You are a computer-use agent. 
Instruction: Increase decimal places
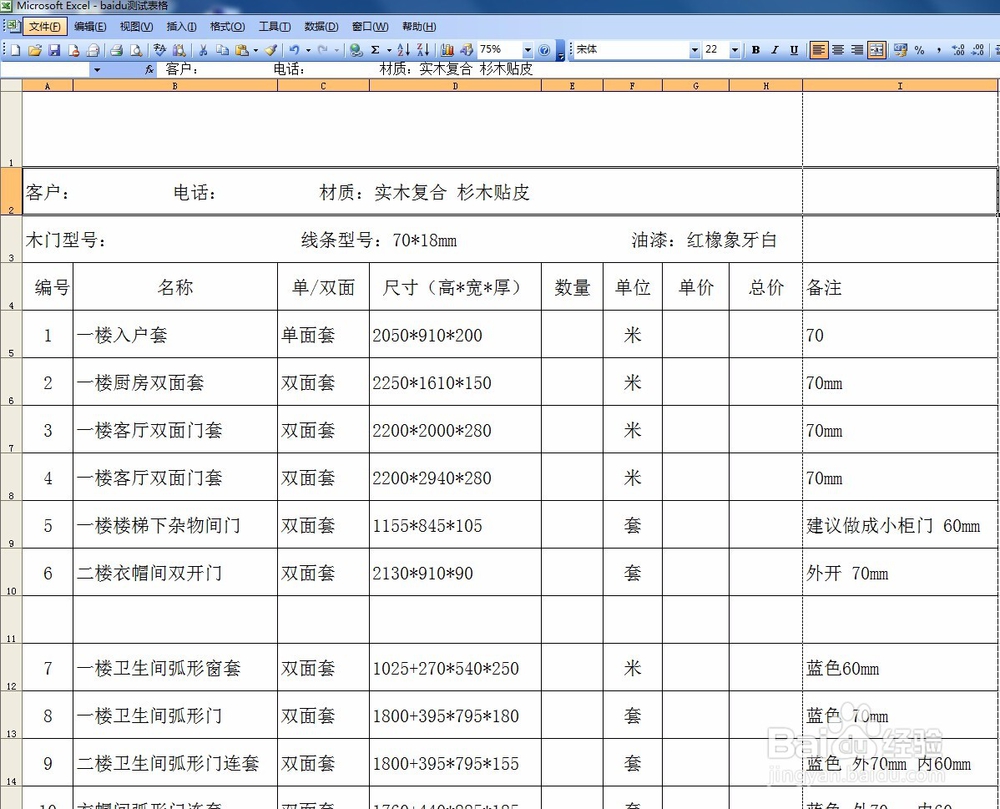(958, 50)
